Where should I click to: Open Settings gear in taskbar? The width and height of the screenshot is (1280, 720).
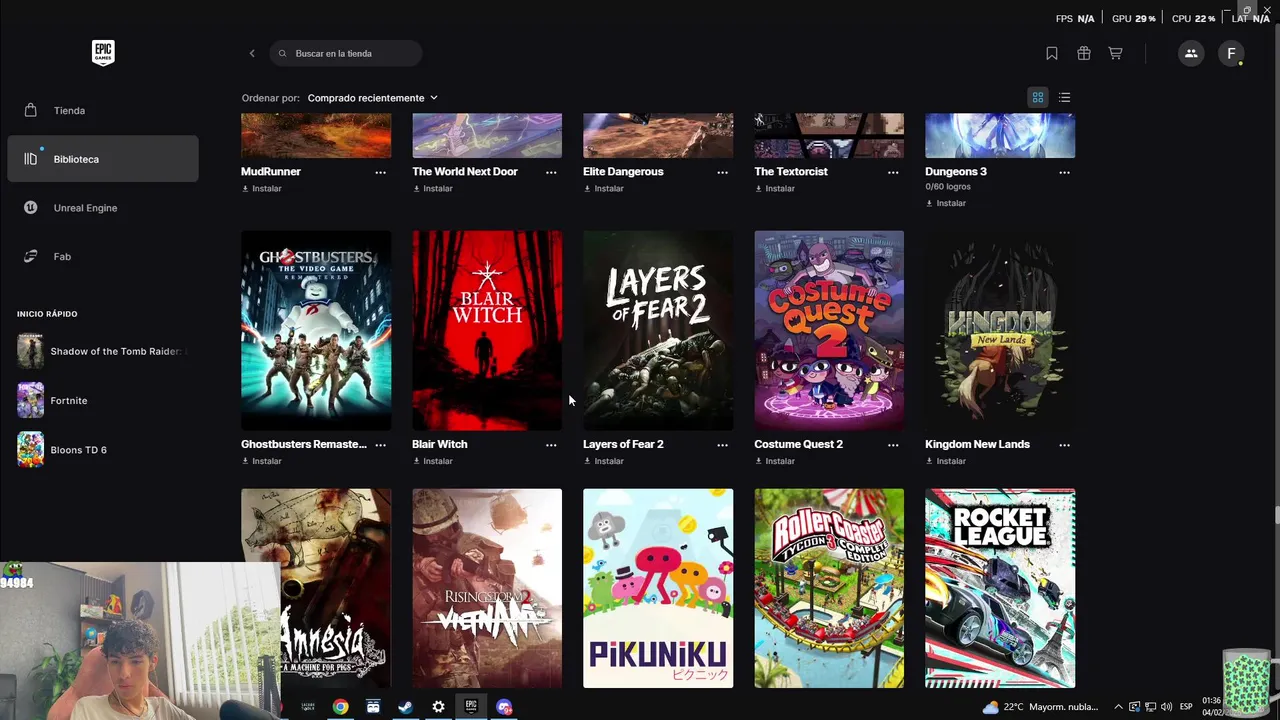click(438, 707)
